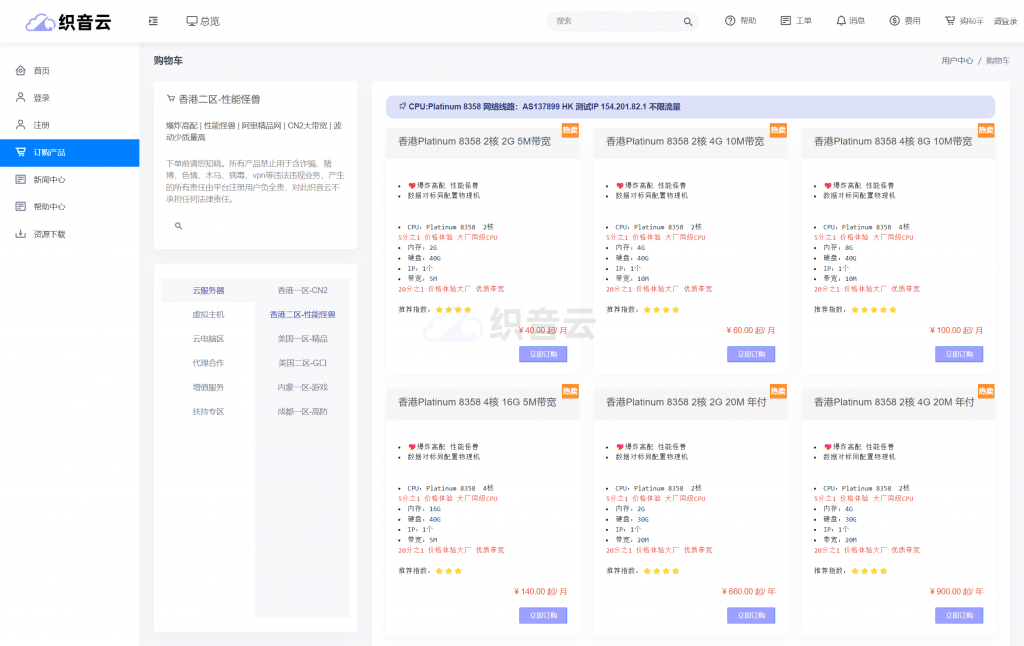
Task: Click the 消息 bell notification icon
Action: [x=841, y=21]
